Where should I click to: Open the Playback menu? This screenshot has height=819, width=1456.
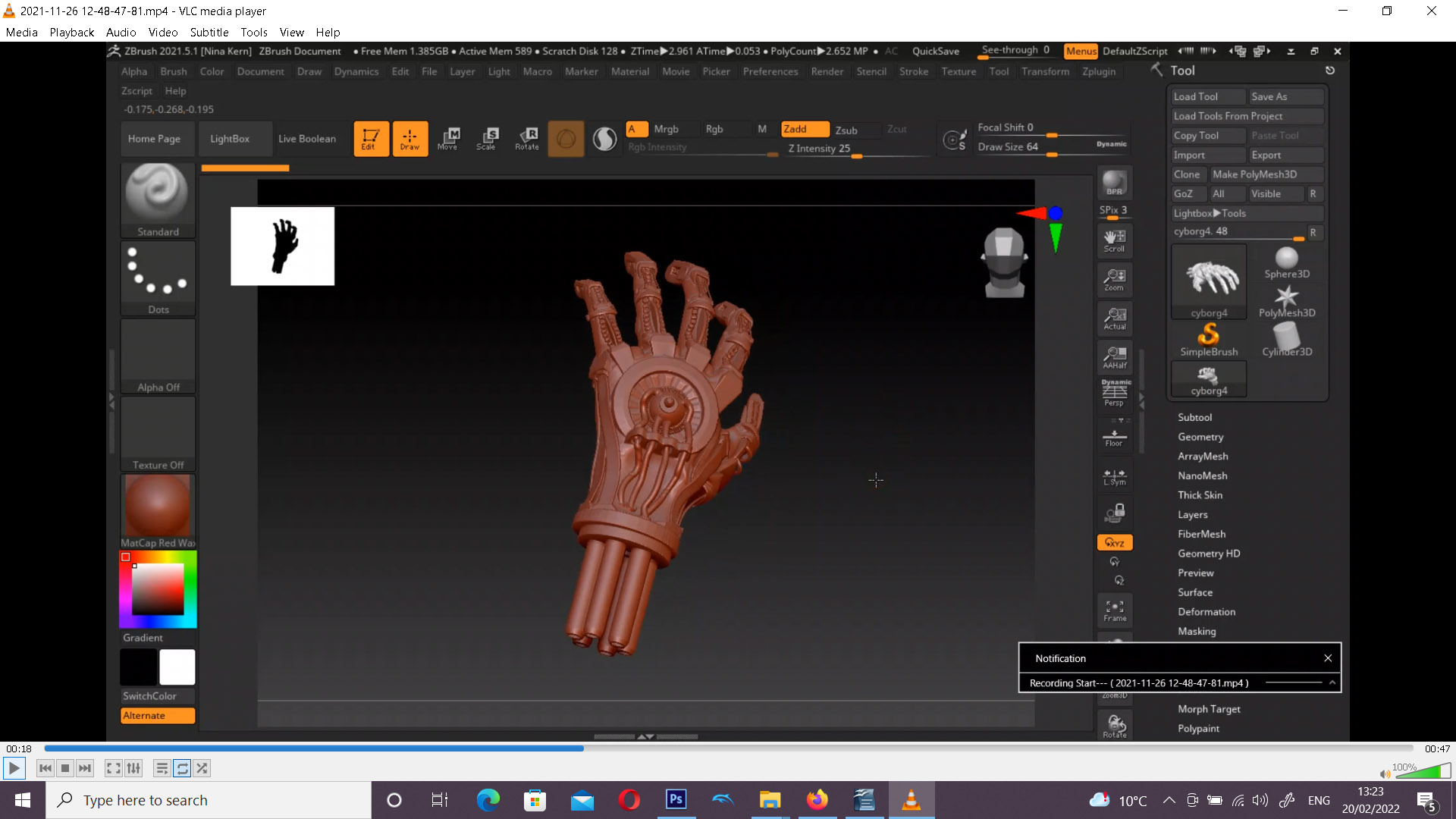(71, 33)
